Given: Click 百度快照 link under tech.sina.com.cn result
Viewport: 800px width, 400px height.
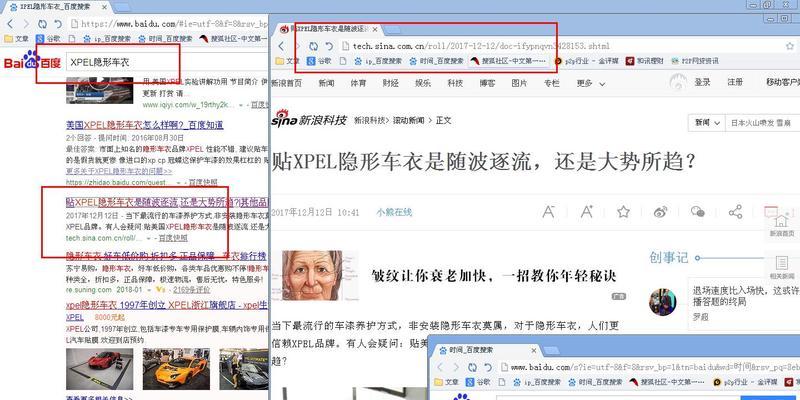Looking at the screenshot, I should tap(173, 238).
